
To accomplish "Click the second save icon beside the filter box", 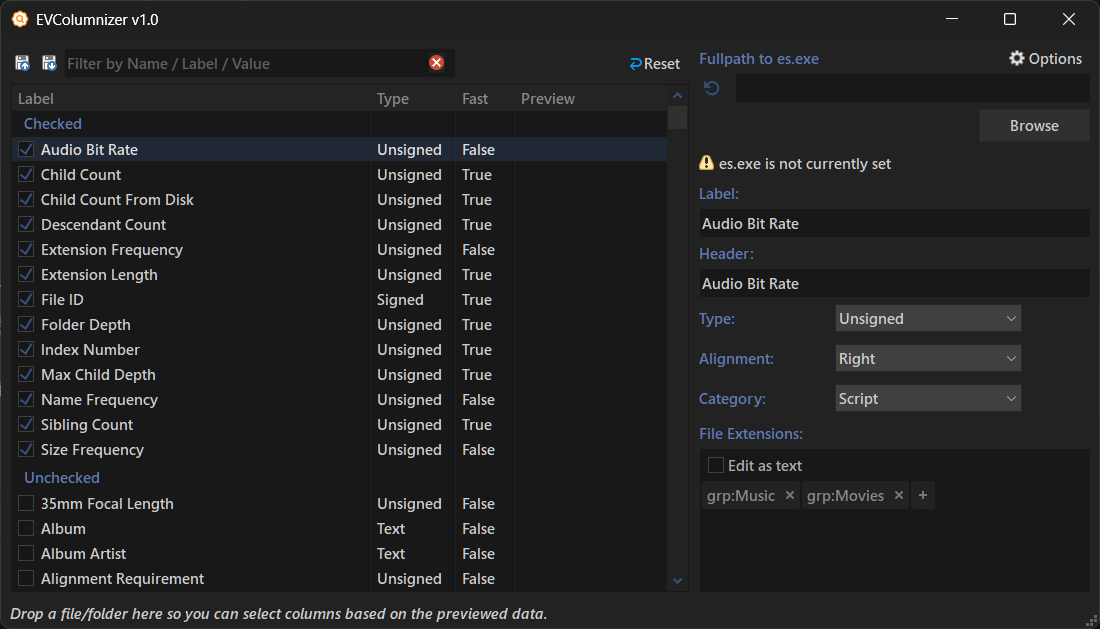I will pyautogui.click(x=49, y=63).
